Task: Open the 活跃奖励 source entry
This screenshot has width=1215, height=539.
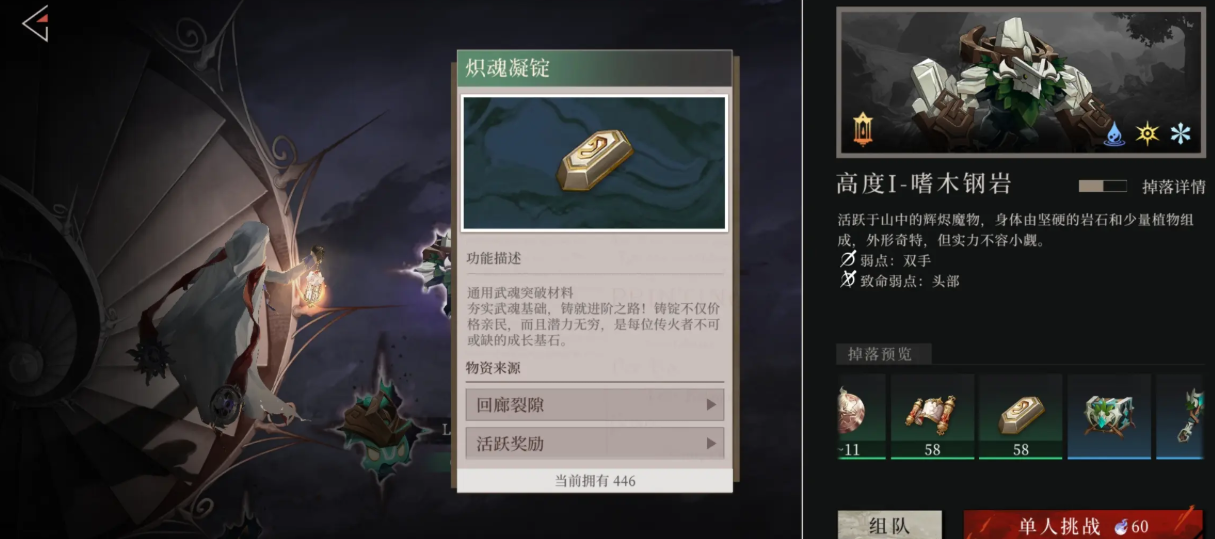Action: coord(595,443)
